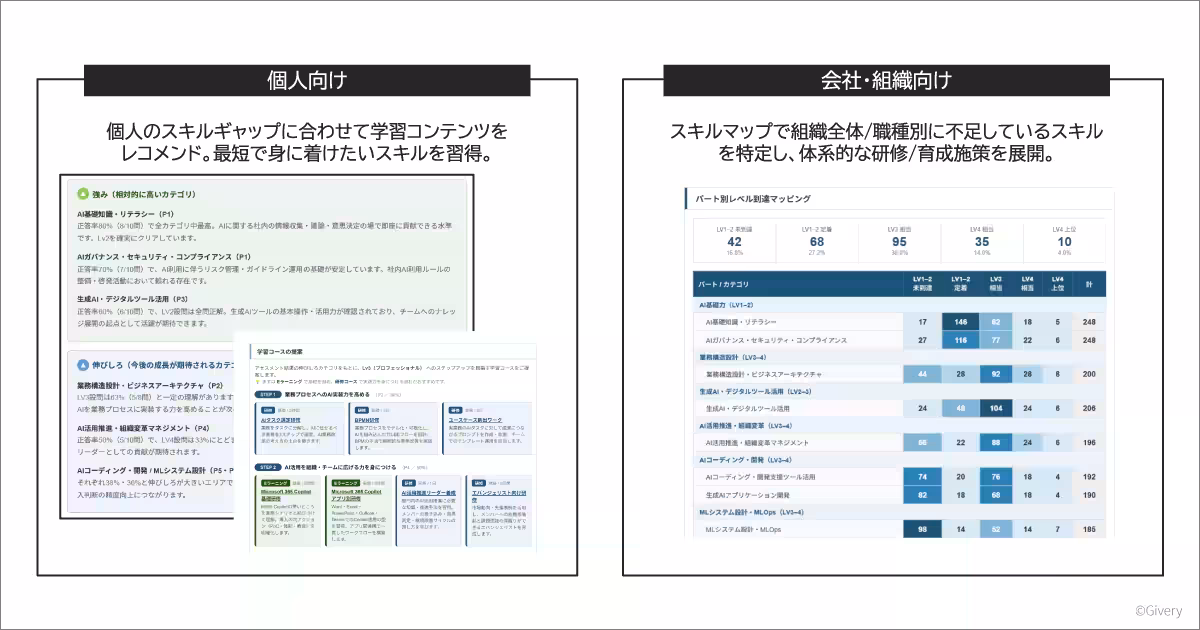The width and height of the screenshot is (1200, 630).
Task: Click the STEP 2 badge
Action: pyautogui.click(x=268, y=467)
